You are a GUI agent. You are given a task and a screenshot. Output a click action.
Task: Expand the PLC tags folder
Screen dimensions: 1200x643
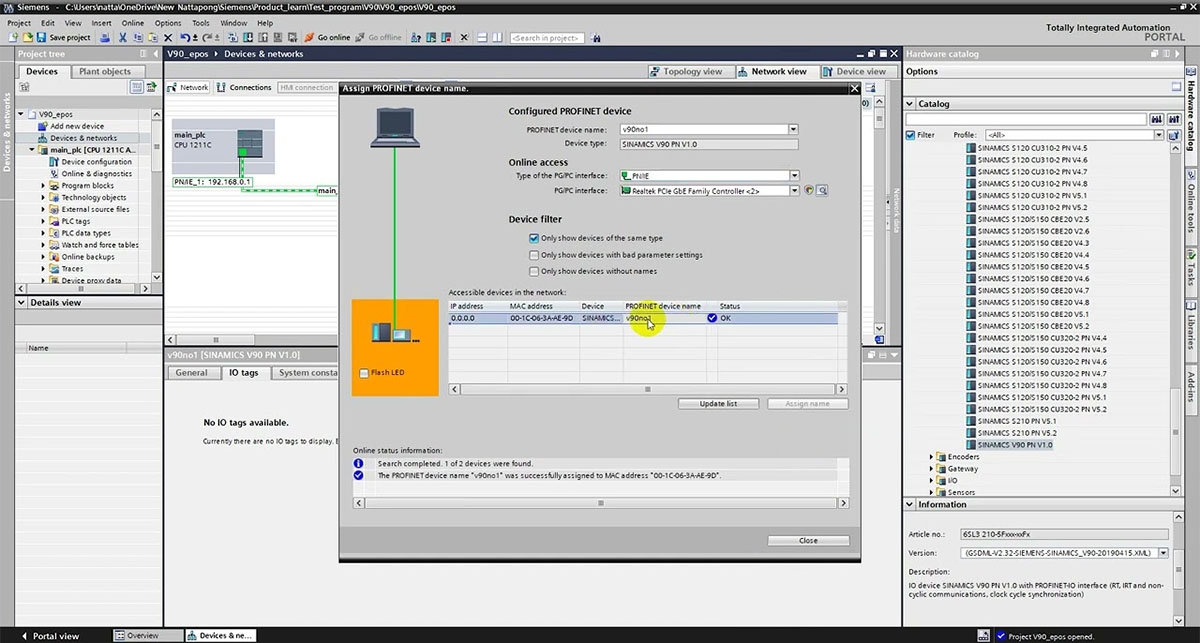(x=43, y=222)
